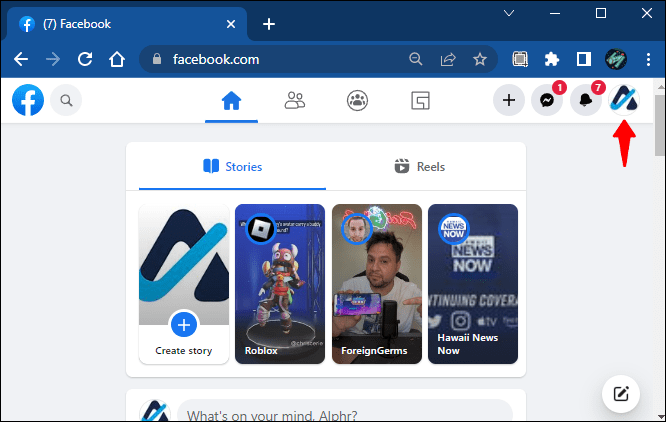The image size is (666, 422).
Task: Click the new message compose button
Action: 621,394
